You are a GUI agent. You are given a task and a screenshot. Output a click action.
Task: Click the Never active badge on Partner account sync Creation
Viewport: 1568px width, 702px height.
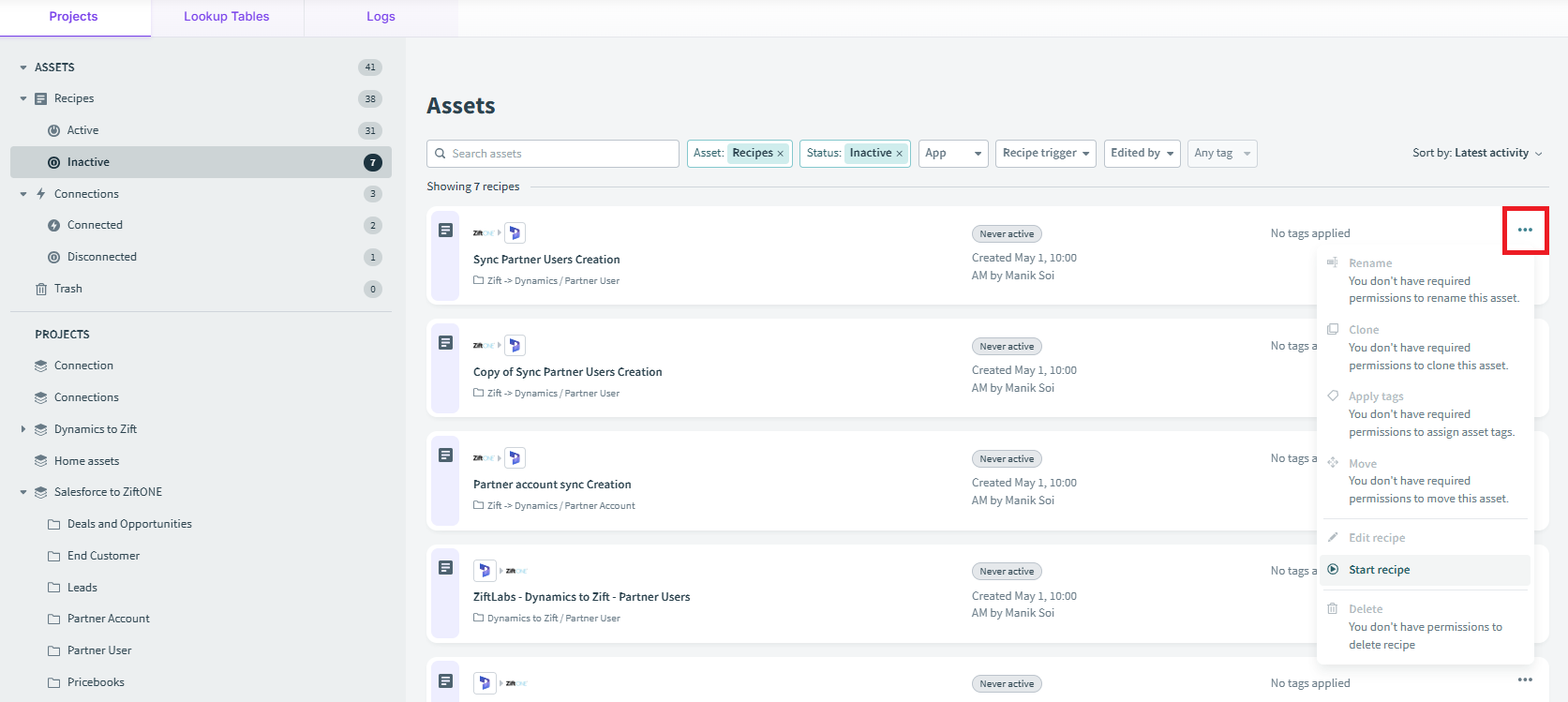click(x=1007, y=459)
